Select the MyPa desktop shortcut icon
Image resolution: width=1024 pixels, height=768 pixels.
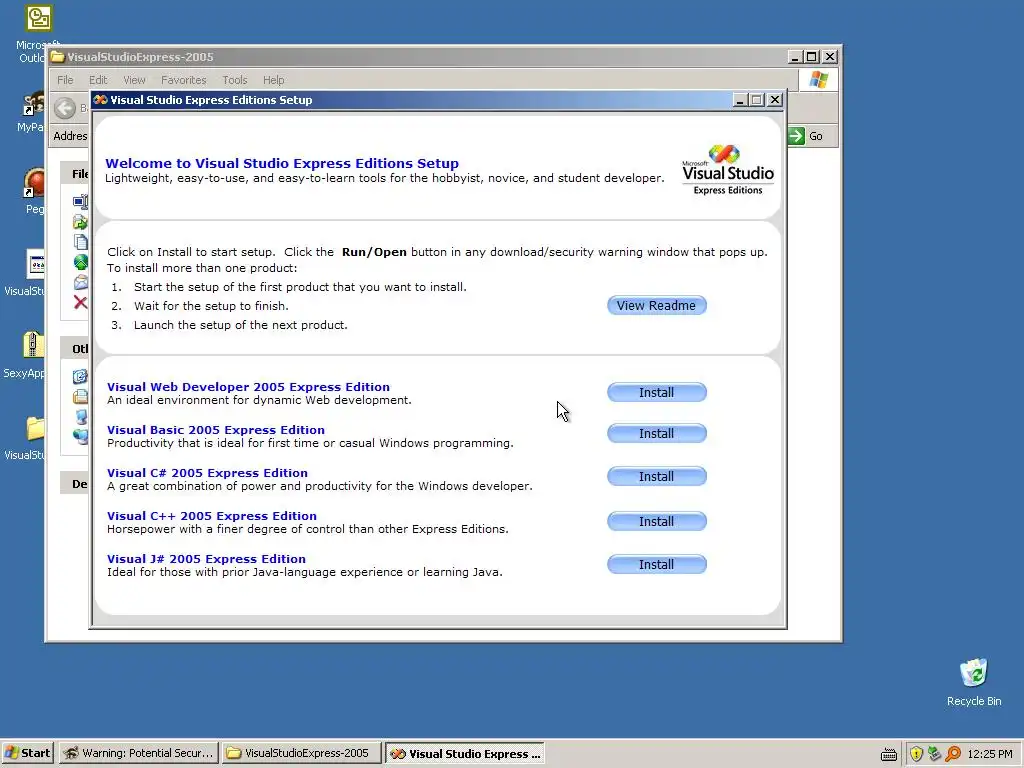click(33, 104)
